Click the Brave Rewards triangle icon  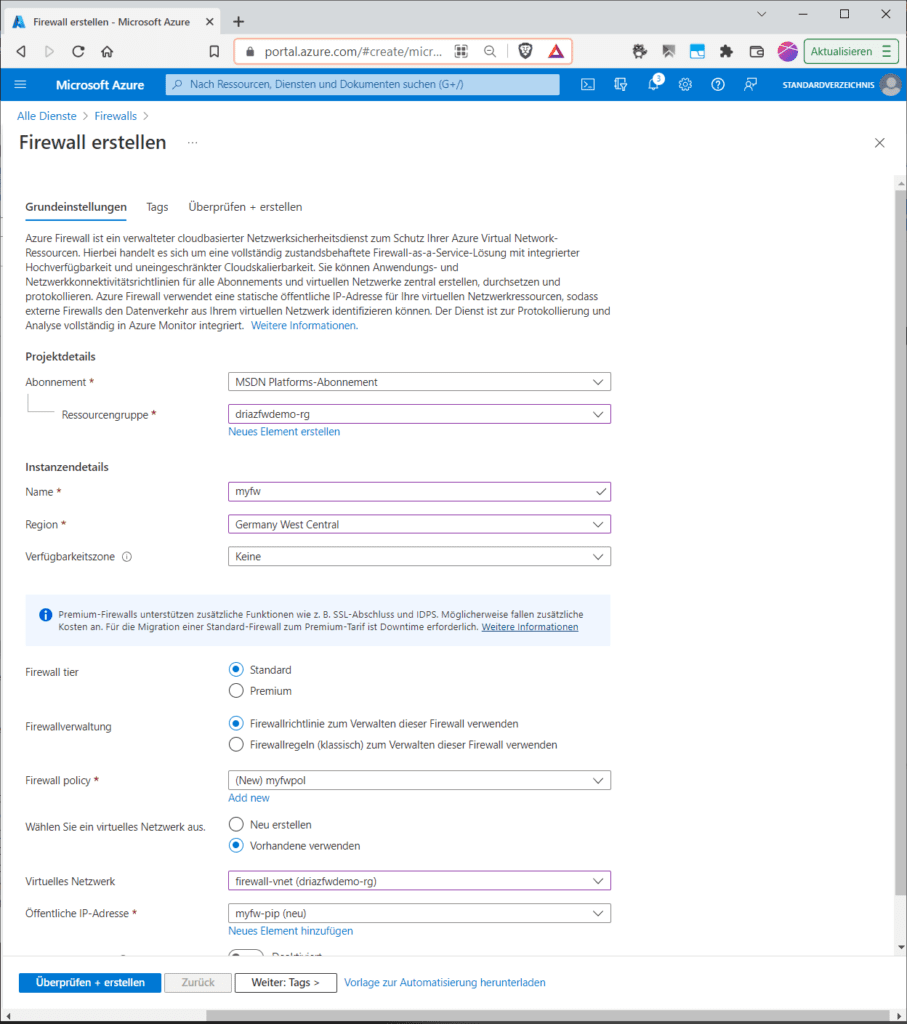click(556, 51)
